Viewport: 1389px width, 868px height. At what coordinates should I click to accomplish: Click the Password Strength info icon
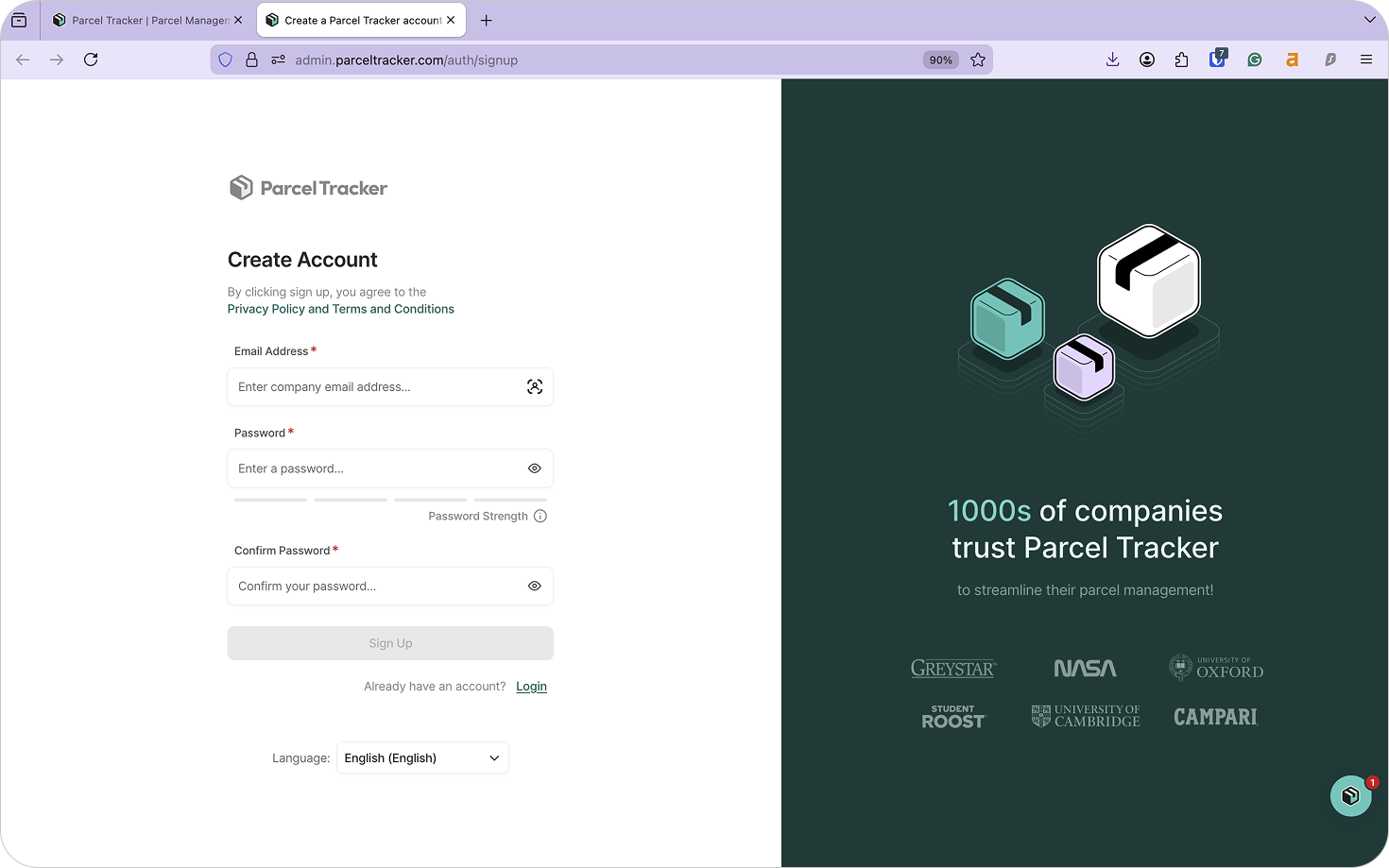540,516
